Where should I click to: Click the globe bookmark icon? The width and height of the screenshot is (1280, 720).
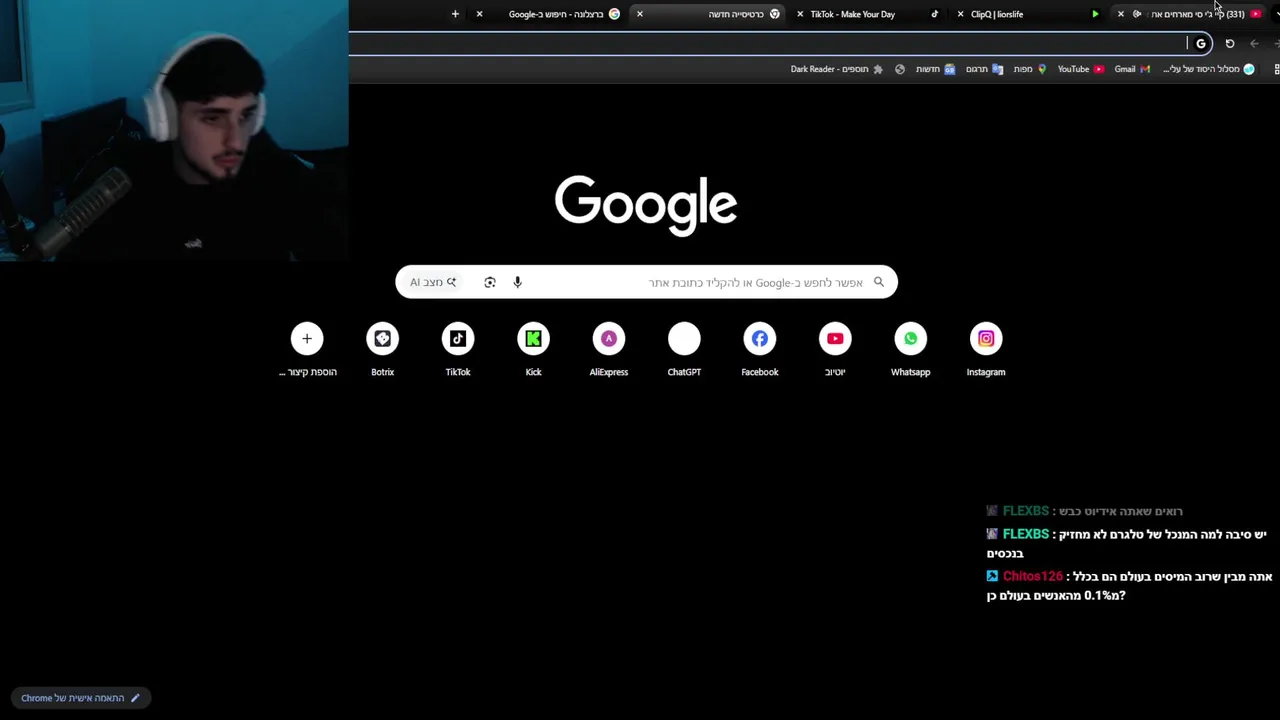(x=900, y=69)
